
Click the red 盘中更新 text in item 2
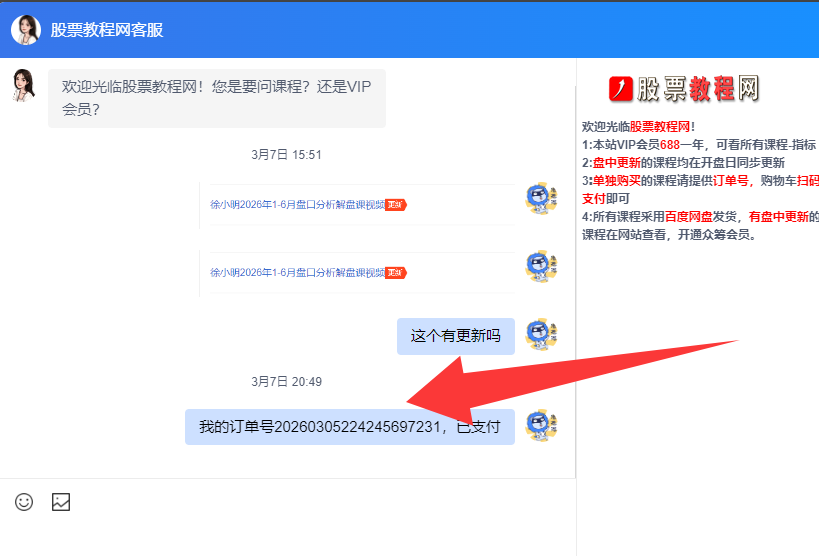coord(612,163)
